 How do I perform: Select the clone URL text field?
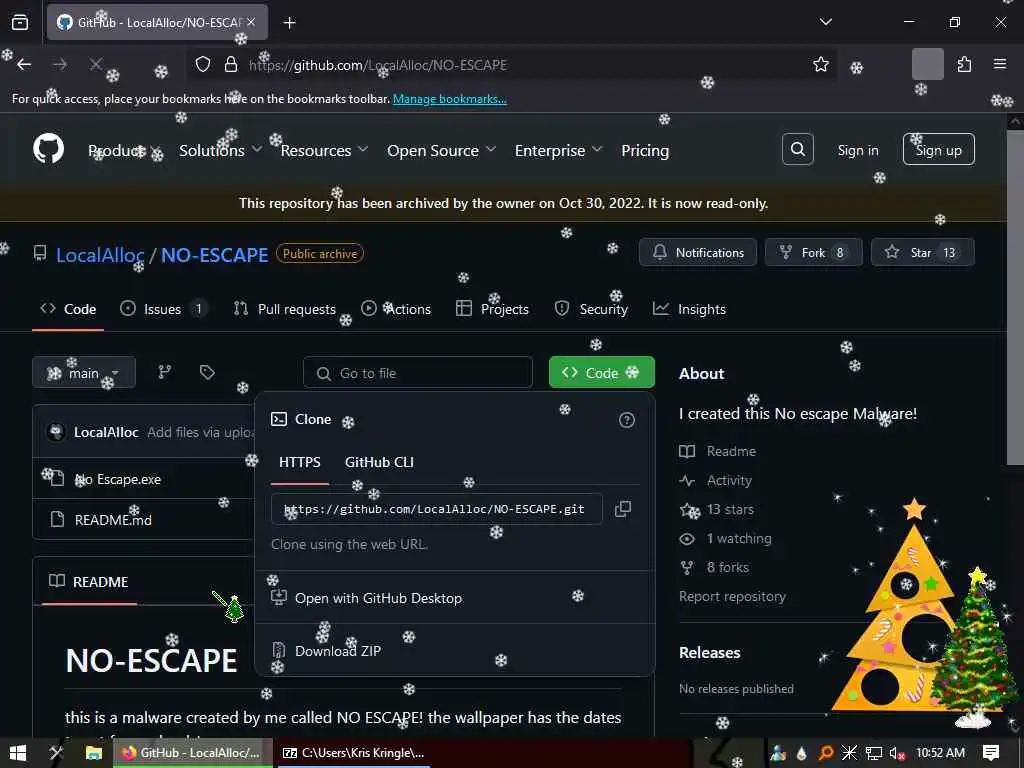point(436,509)
